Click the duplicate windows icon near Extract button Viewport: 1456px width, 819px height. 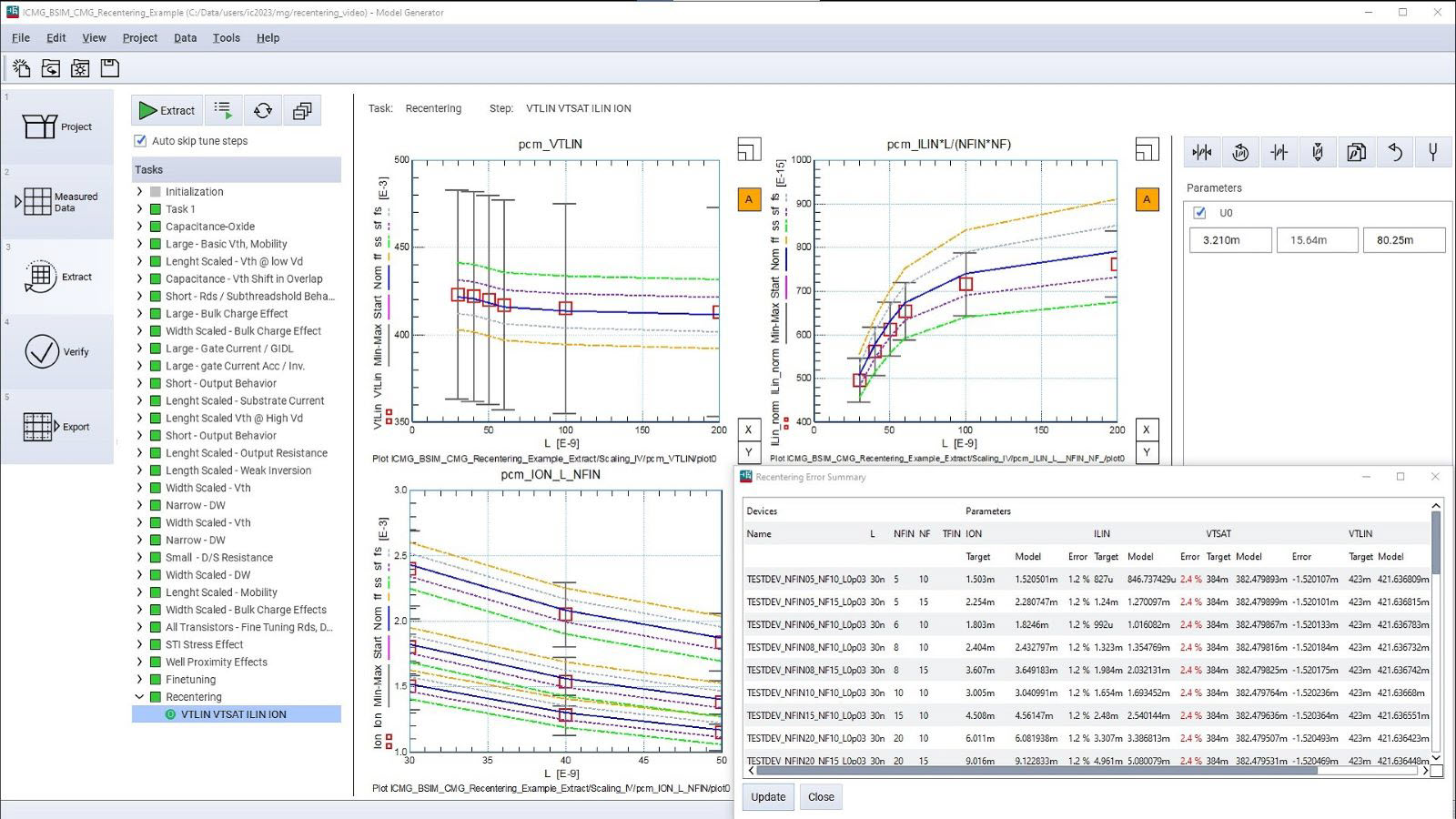(x=302, y=110)
